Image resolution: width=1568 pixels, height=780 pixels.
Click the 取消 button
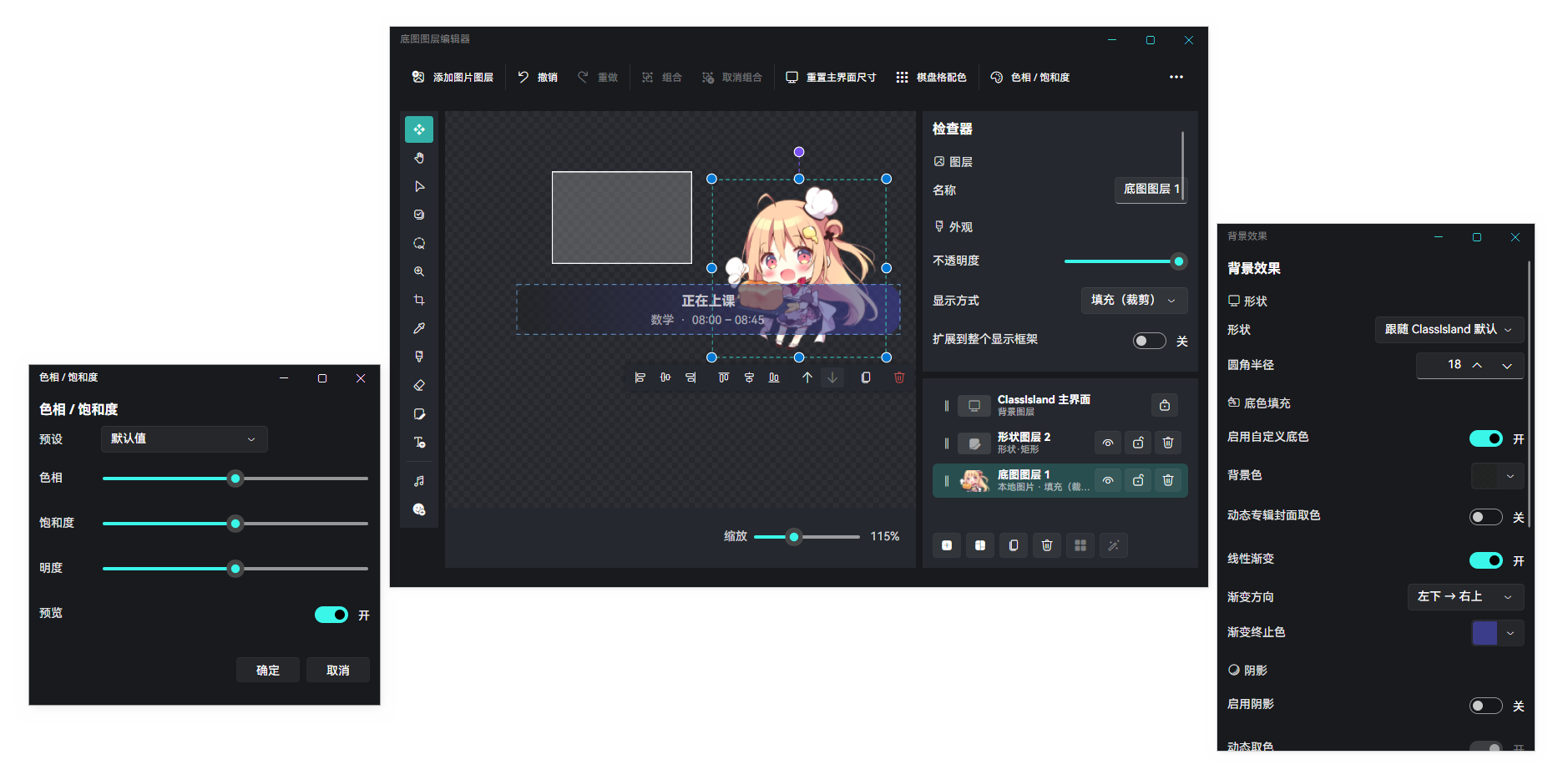(338, 671)
